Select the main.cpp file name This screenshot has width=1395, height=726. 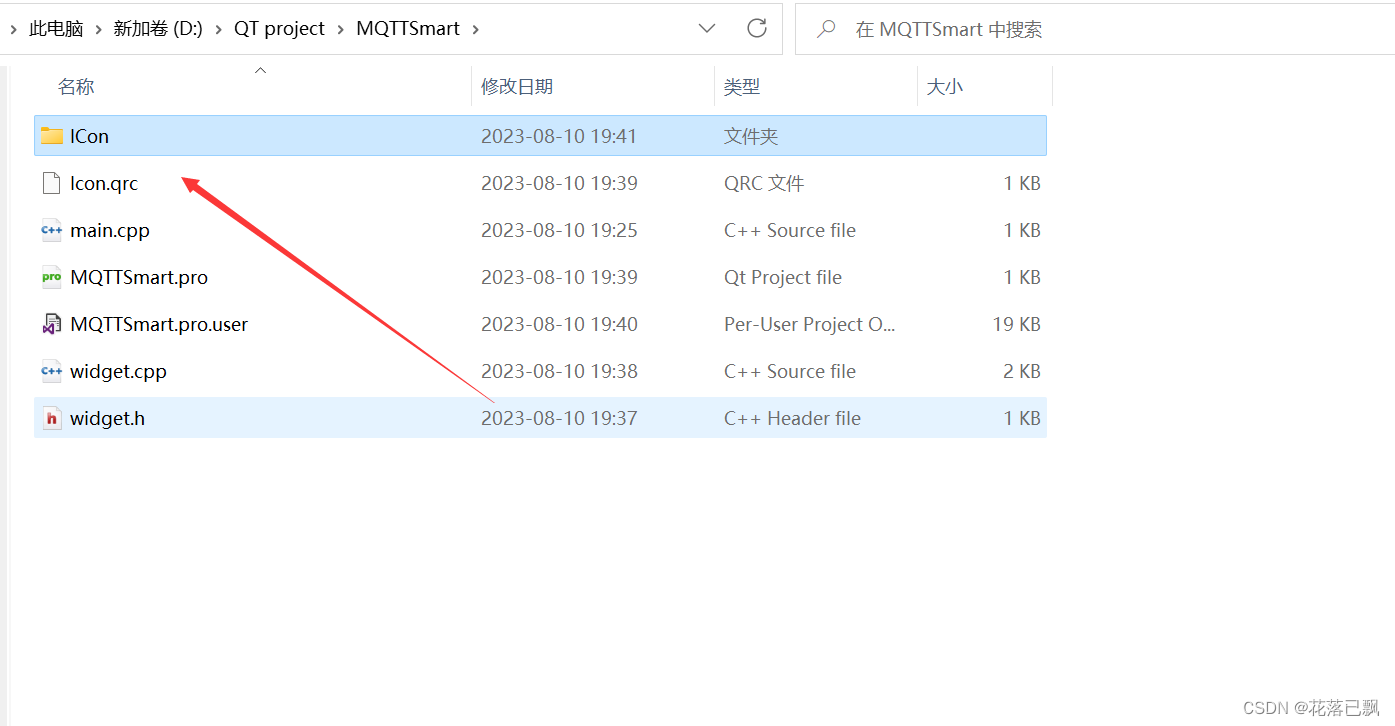[x=110, y=230]
